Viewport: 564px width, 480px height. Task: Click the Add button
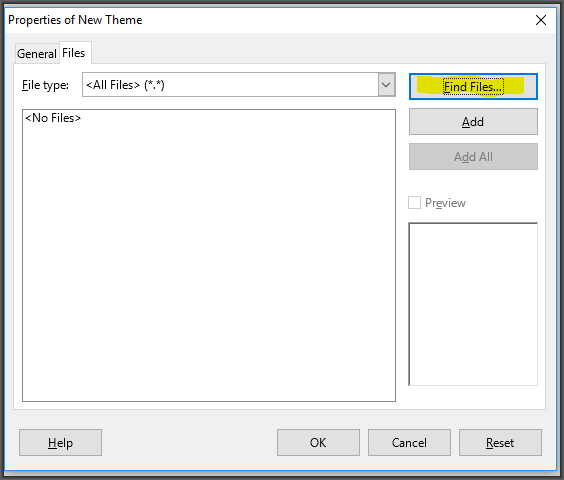pos(473,122)
